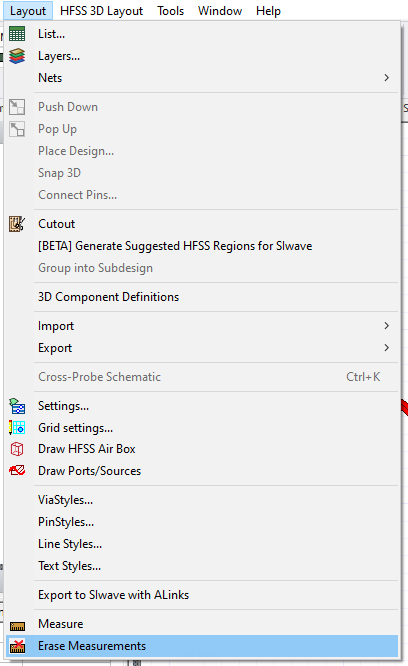Open PinStyles... entry

(202, 522)
